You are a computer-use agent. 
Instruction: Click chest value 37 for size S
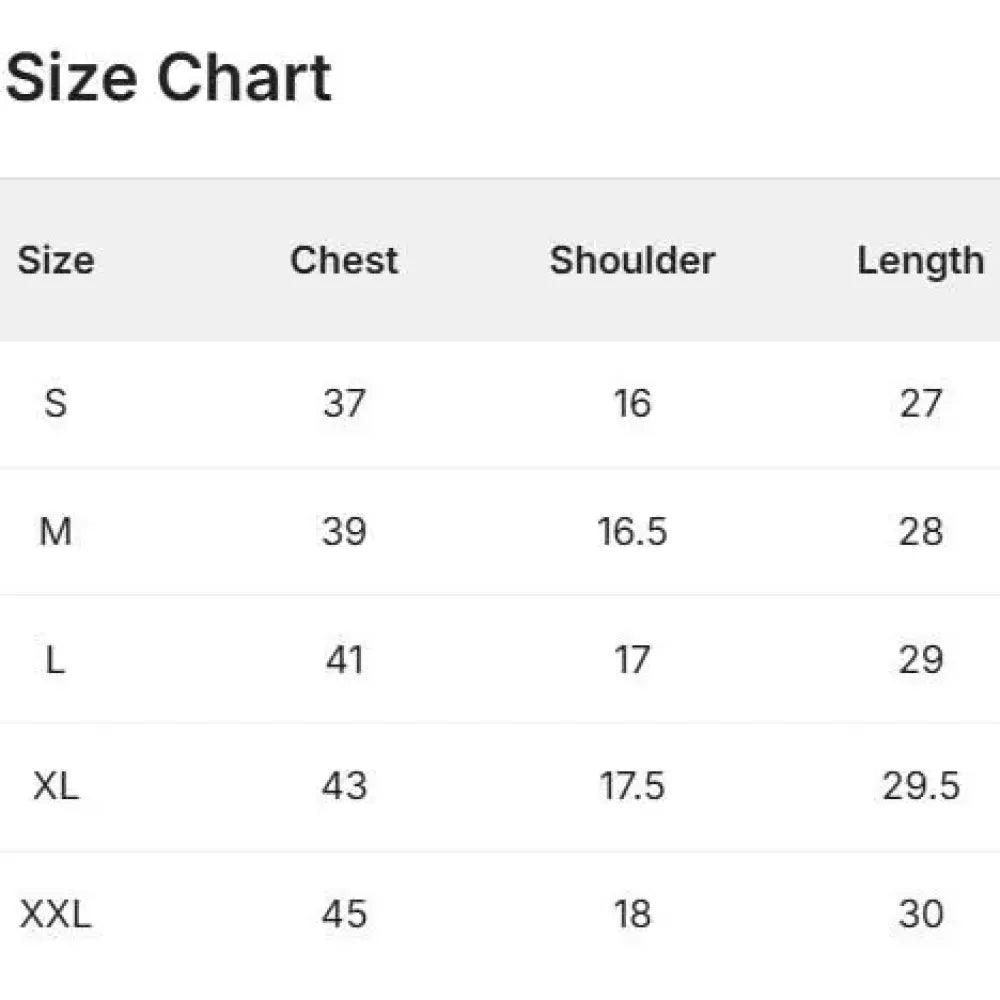tap(344, 403)
